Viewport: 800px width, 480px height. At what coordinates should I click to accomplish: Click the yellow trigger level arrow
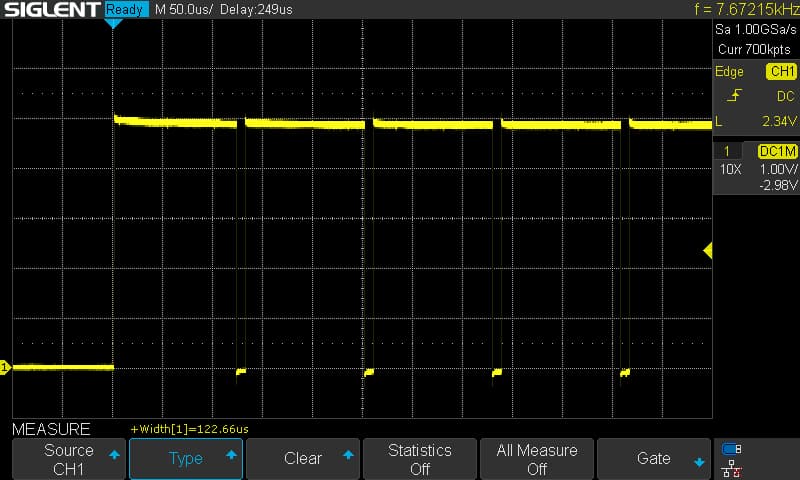(x=708, y=250)
